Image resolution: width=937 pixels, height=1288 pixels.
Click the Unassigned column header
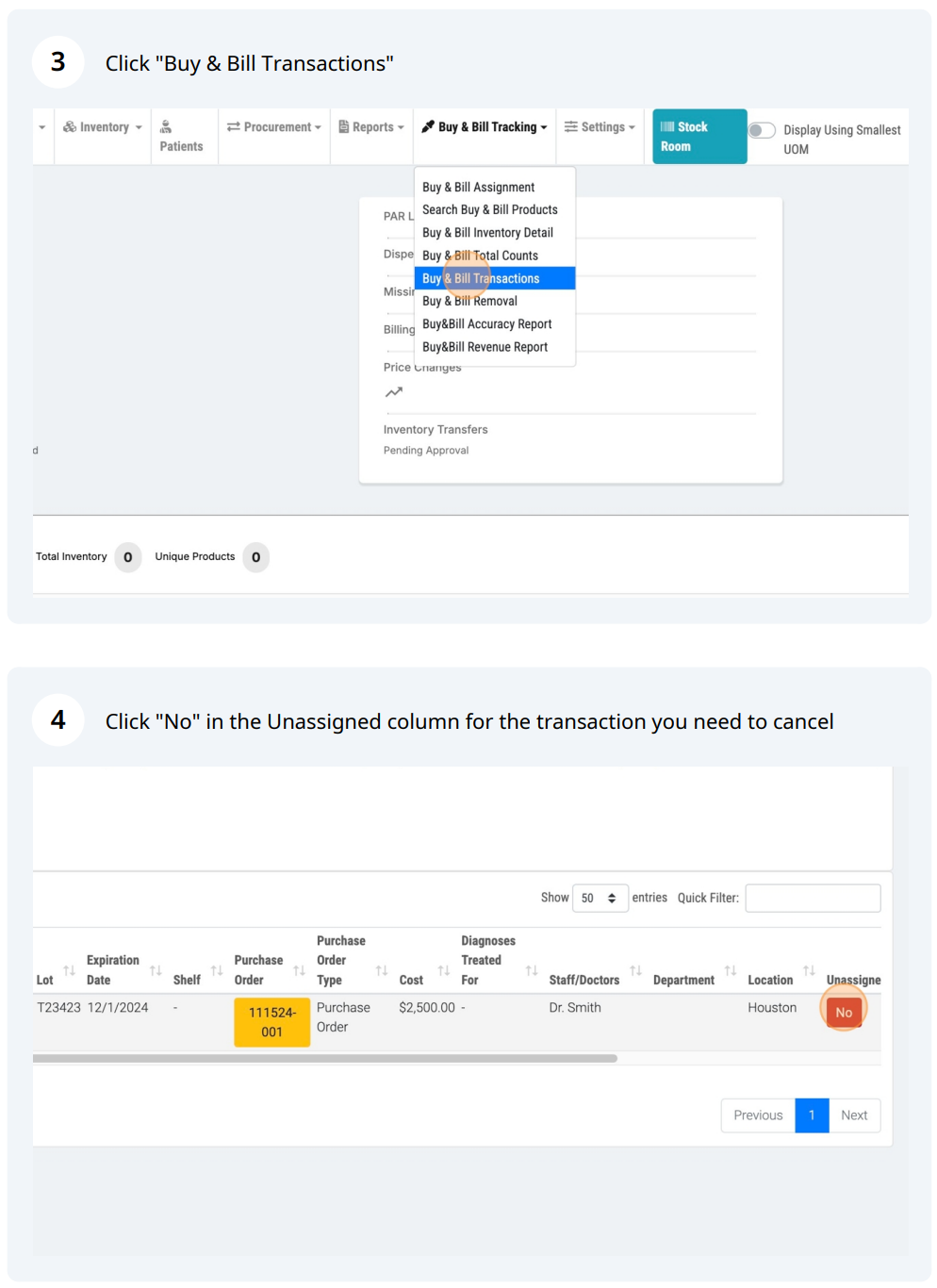click(854, 980)
